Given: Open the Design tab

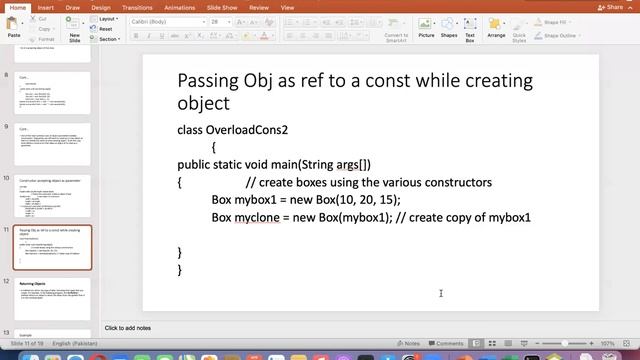Looking at the screenshot, I should click(101, 8).
